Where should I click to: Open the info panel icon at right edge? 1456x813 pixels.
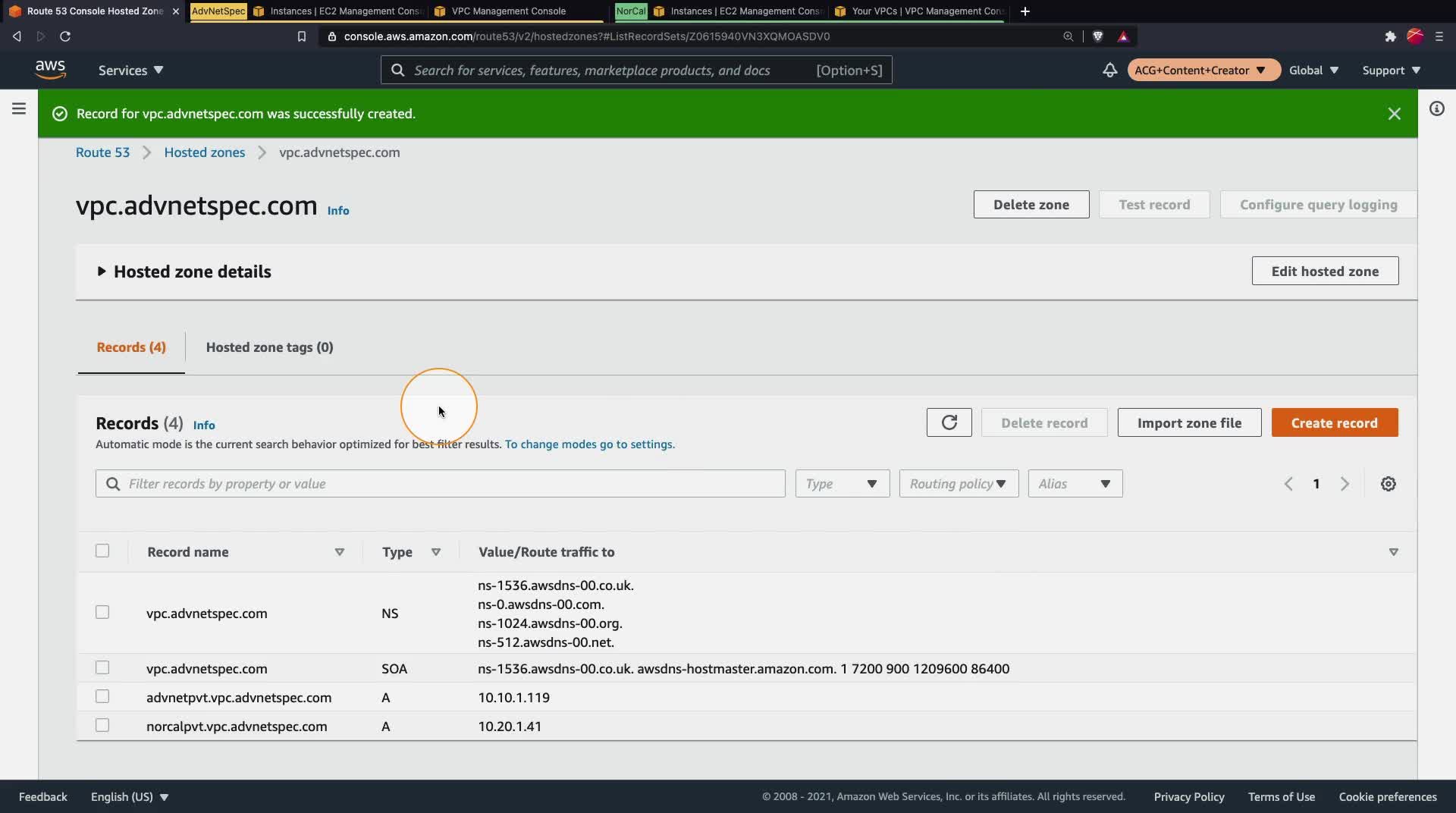(1436, 108)
